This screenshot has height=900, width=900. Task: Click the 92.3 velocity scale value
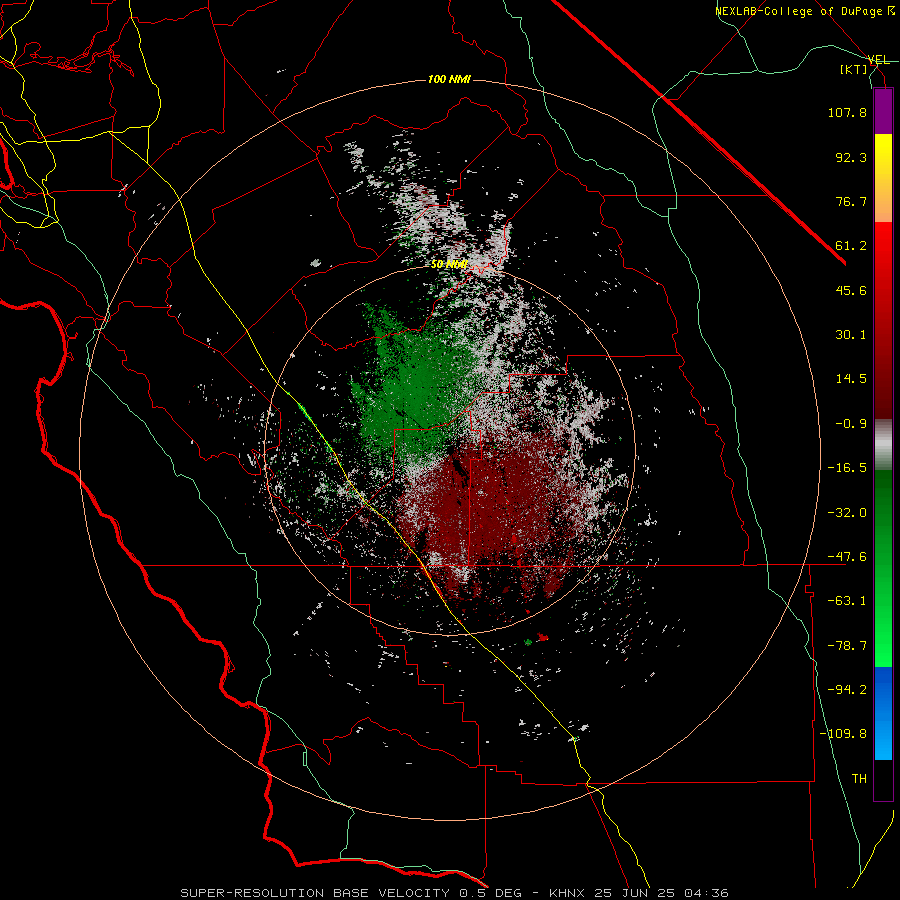click(x=851, y=157)
